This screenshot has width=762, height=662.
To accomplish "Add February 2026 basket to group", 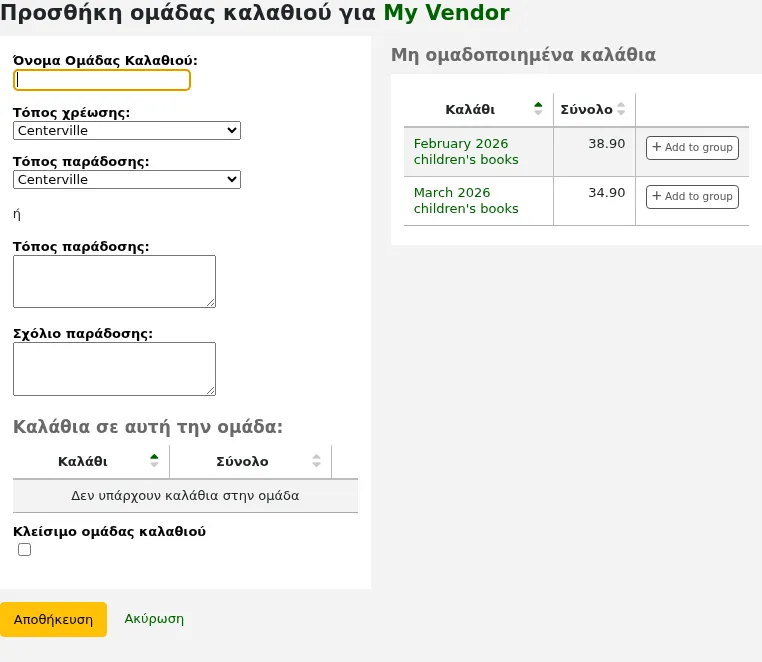I will coord(692,147).
